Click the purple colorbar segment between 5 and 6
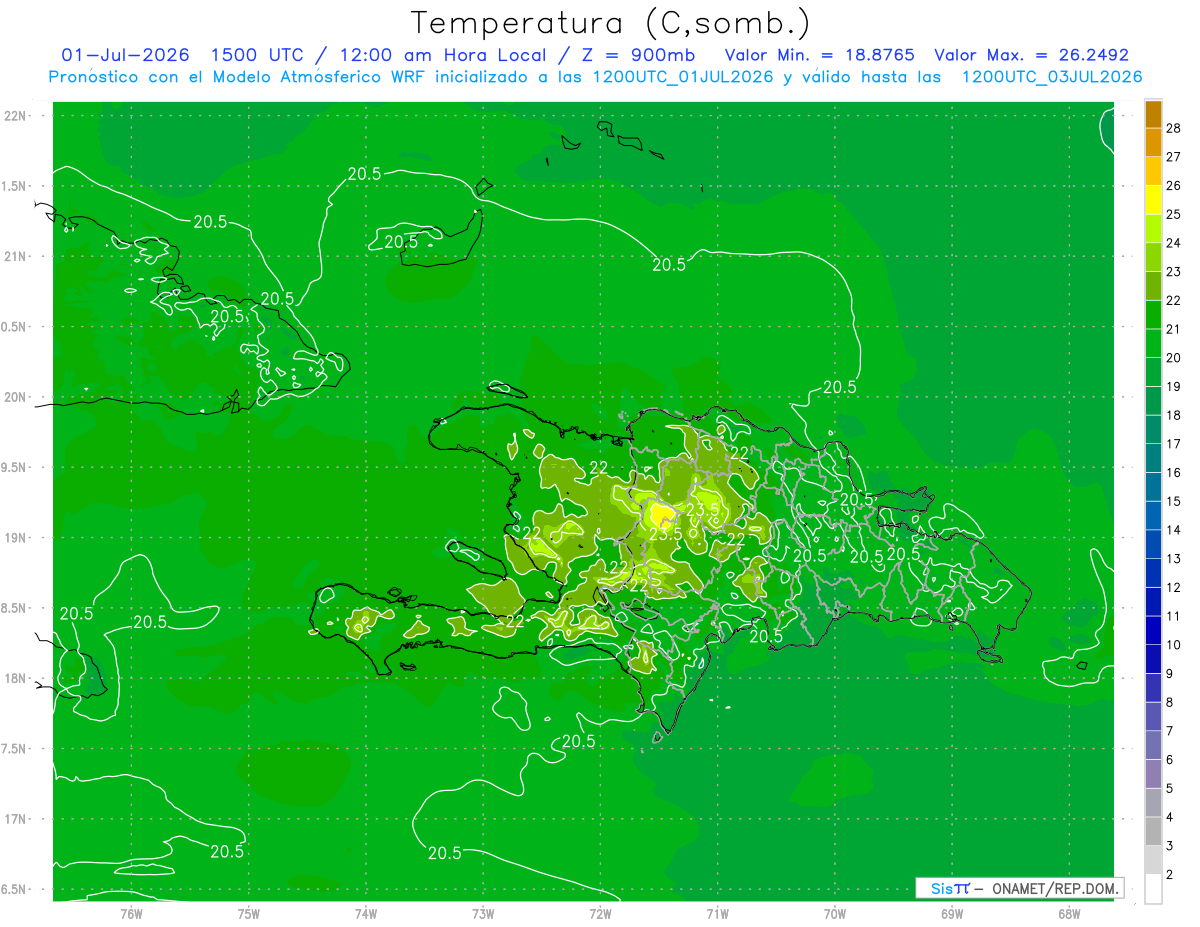 click(x=1153, y=774)
